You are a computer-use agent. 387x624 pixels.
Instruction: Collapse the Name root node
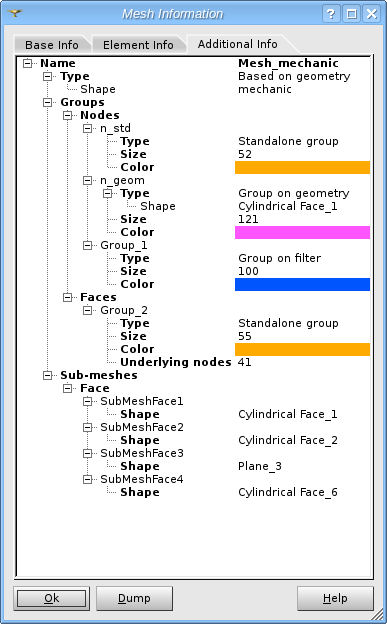(27, 63)
